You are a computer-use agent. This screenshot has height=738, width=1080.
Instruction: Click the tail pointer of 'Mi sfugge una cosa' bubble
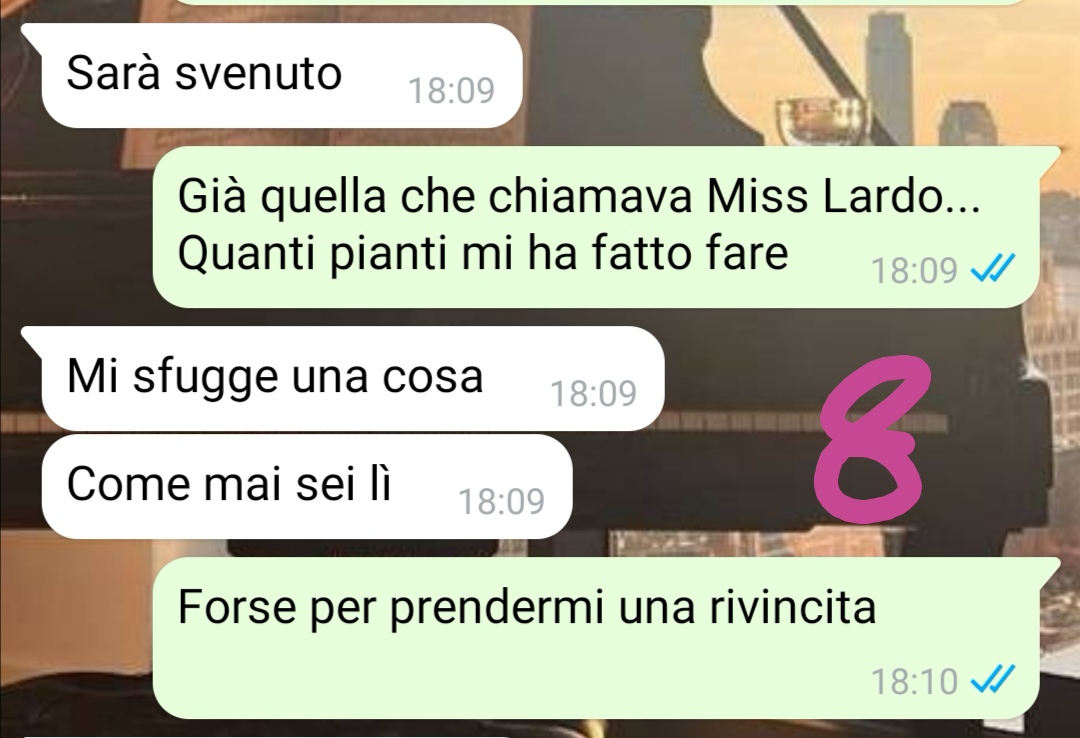[x=32, y=338]
